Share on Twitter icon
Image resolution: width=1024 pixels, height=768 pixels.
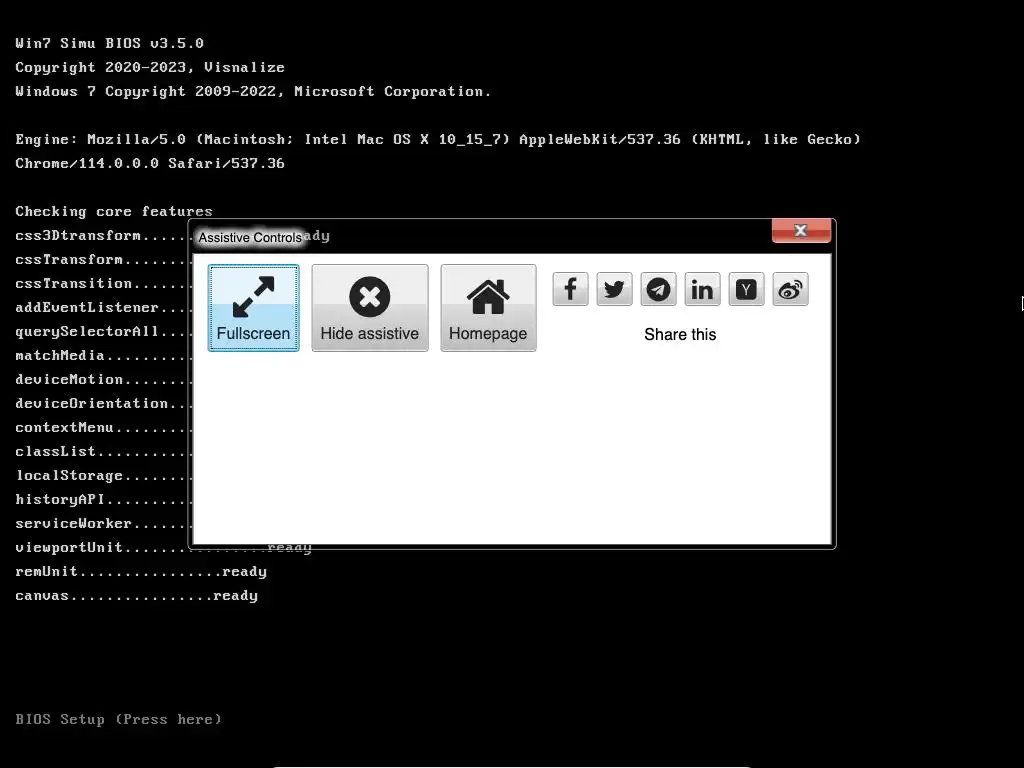614,289
